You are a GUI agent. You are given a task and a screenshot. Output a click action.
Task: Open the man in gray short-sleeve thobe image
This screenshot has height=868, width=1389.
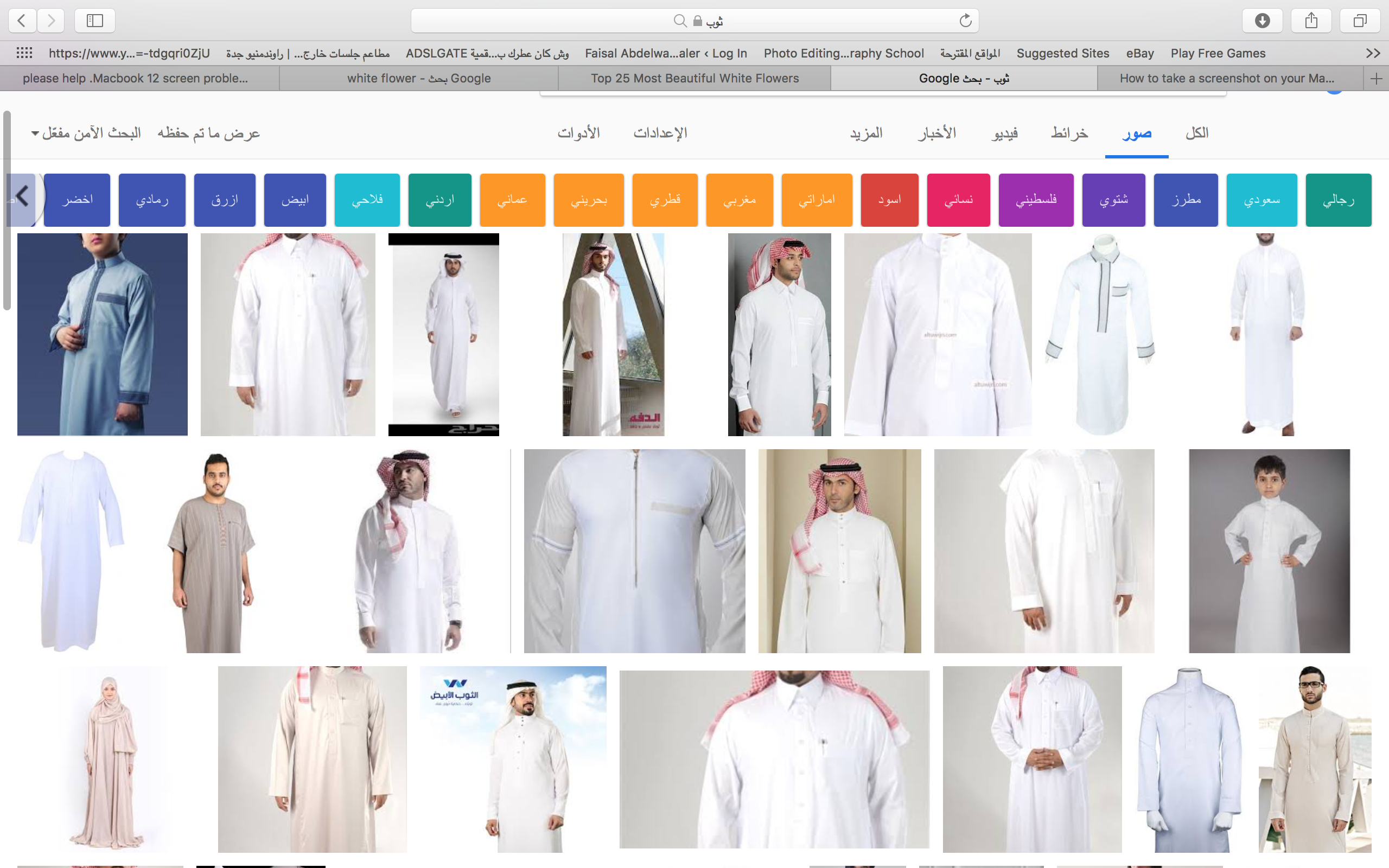coord(212,551)
